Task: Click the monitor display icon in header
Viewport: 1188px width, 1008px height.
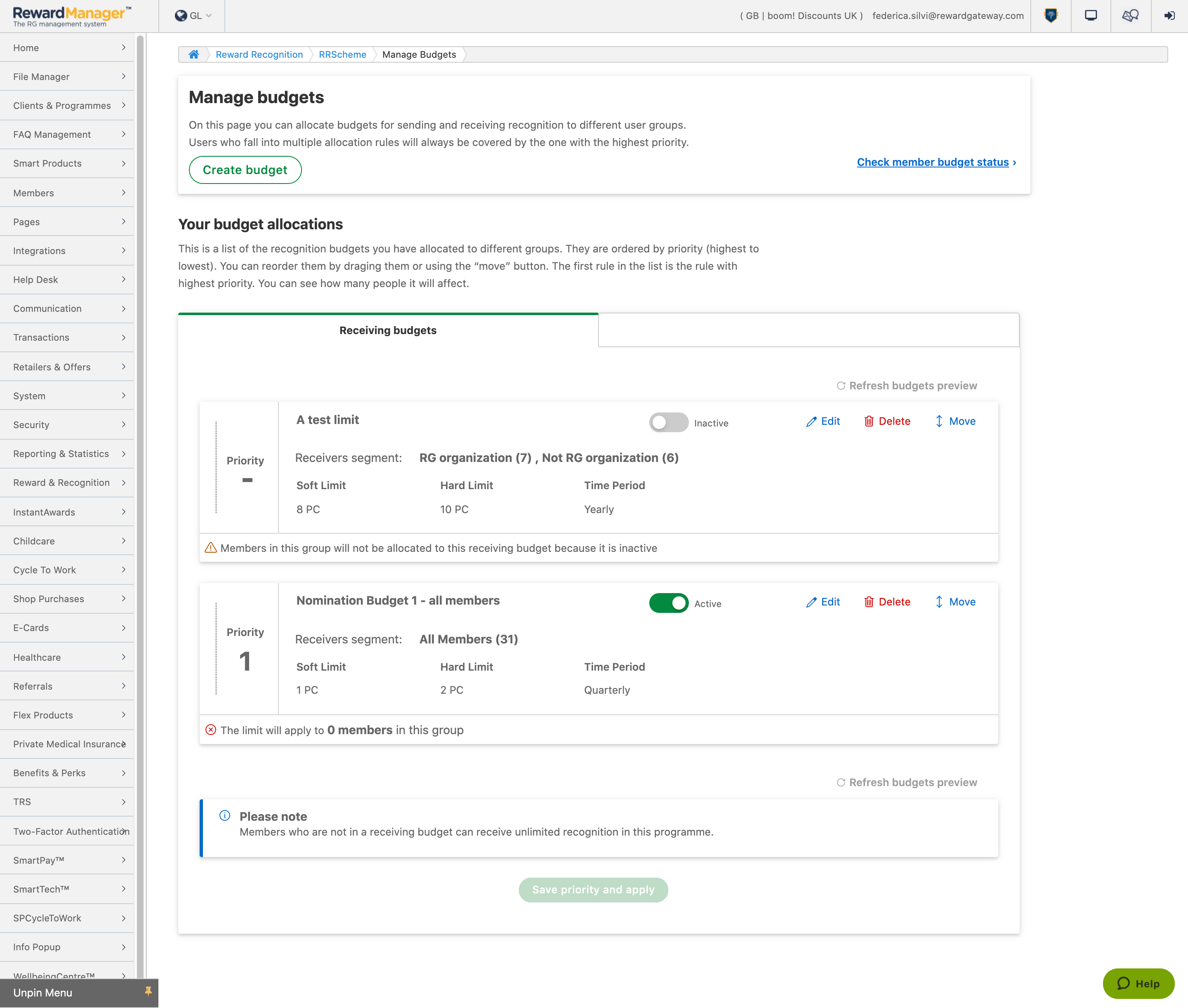Action: click(x=1091, y=16)
